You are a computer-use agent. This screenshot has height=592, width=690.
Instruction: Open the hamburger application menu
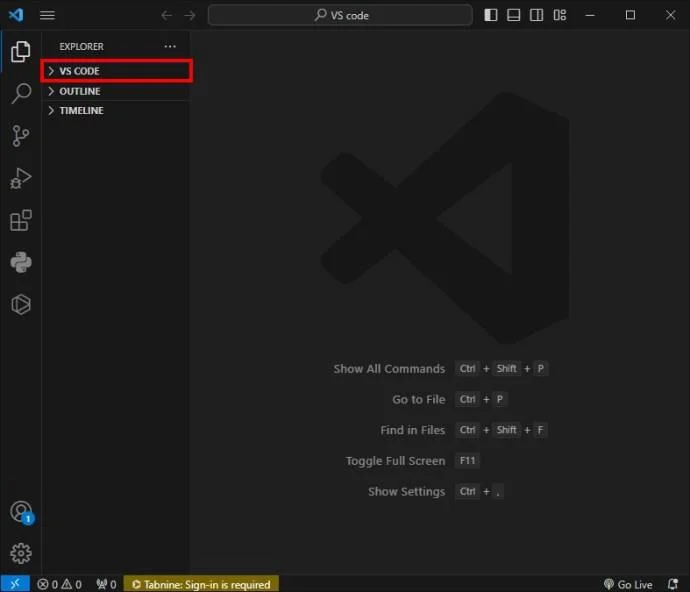point(47,15)
